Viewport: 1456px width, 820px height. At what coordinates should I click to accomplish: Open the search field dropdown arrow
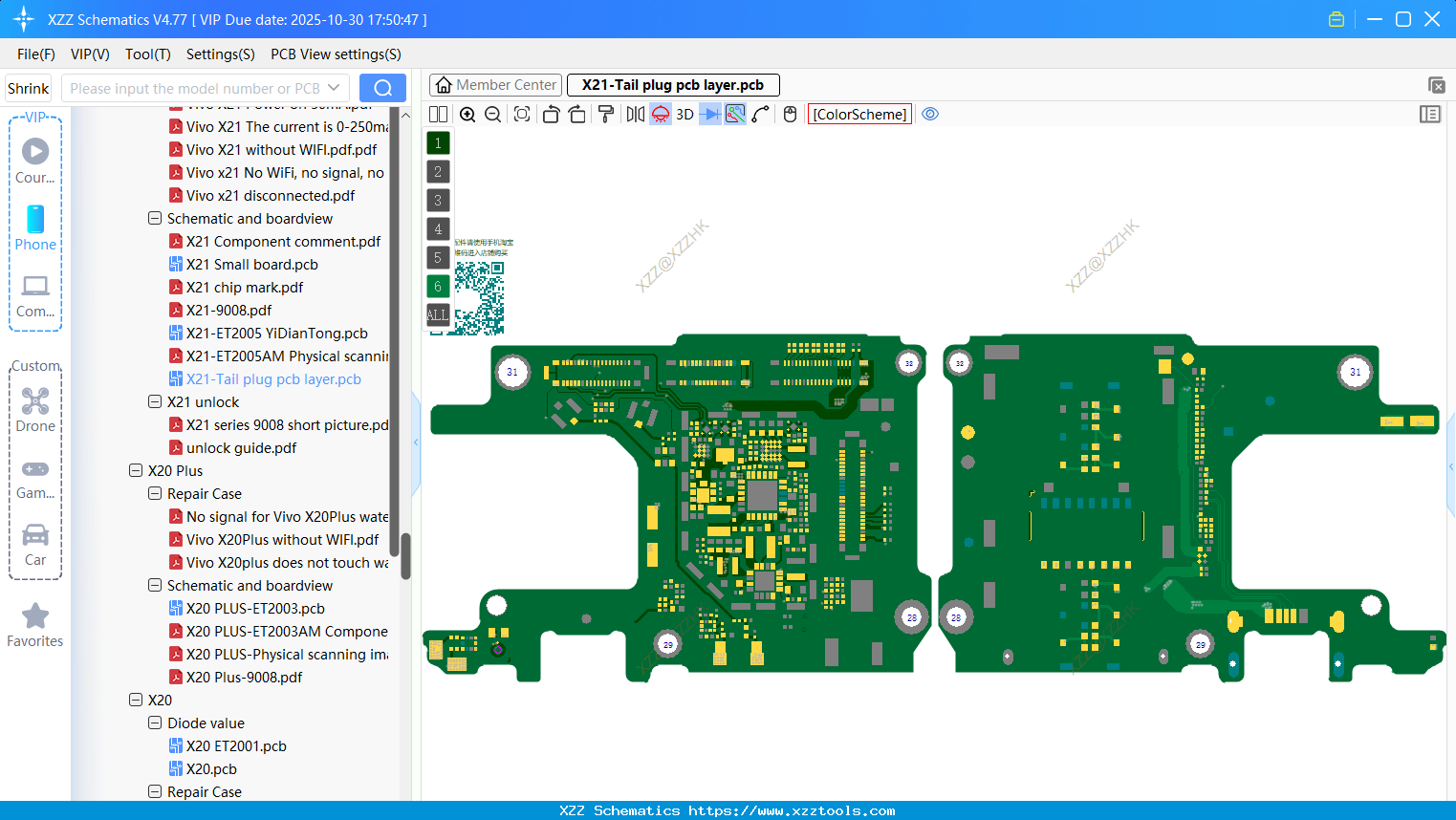(335, 88)
